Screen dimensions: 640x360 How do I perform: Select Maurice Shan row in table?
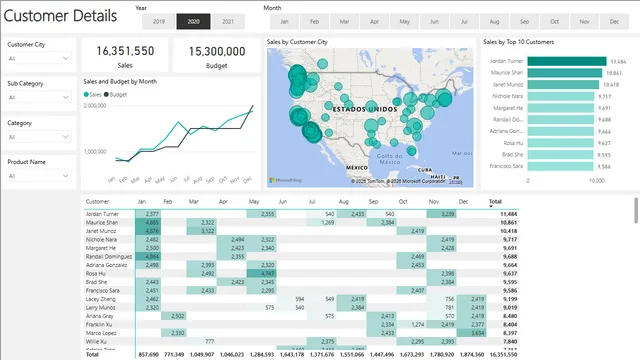pyautogui.click(x=302, y=222)
